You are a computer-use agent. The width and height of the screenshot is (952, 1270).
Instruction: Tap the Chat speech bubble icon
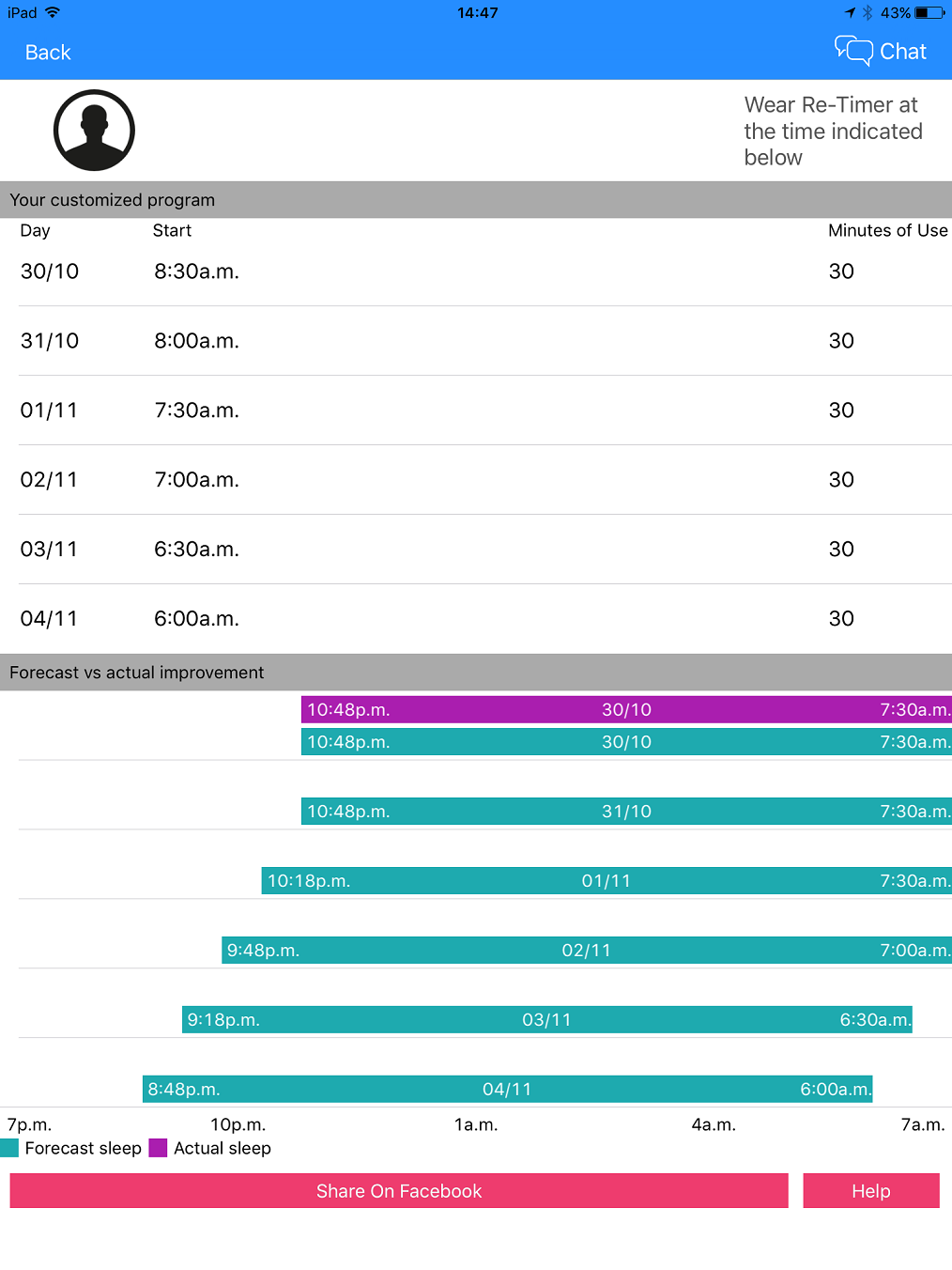pos(853,51)
